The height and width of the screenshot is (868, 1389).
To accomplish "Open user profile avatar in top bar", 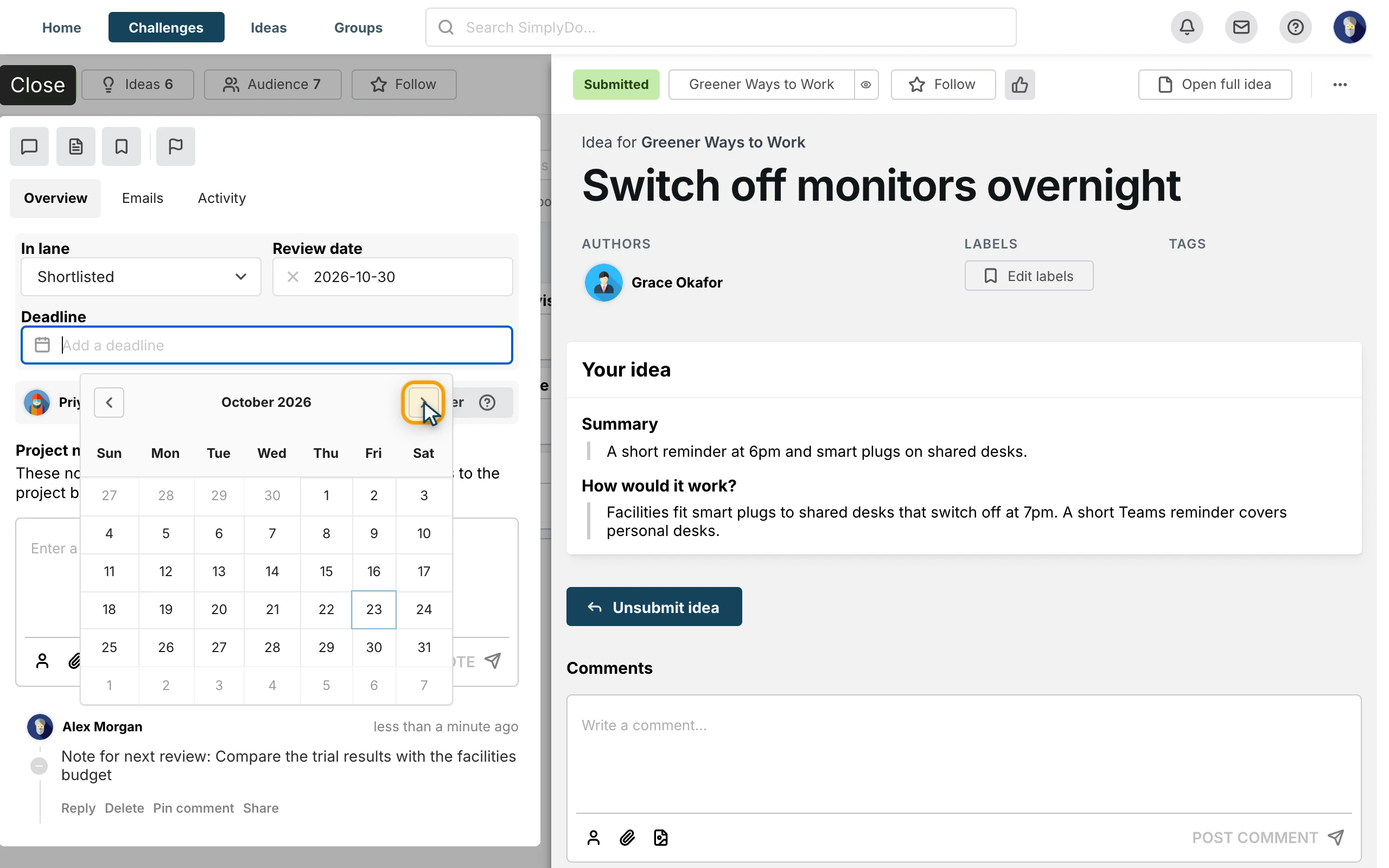I will tap(1349, 27).
